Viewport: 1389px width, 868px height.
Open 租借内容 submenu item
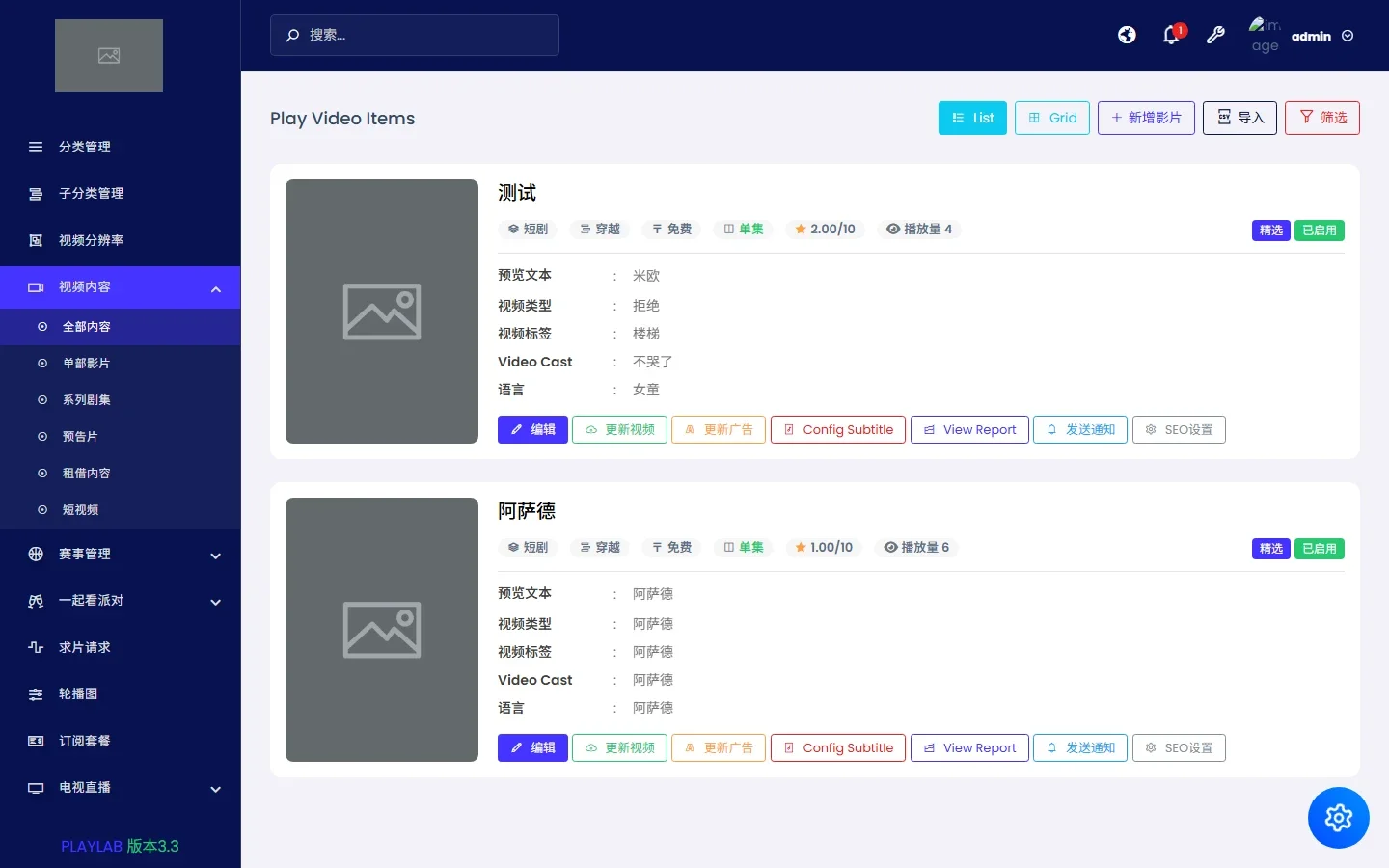[x=120, y=474]
